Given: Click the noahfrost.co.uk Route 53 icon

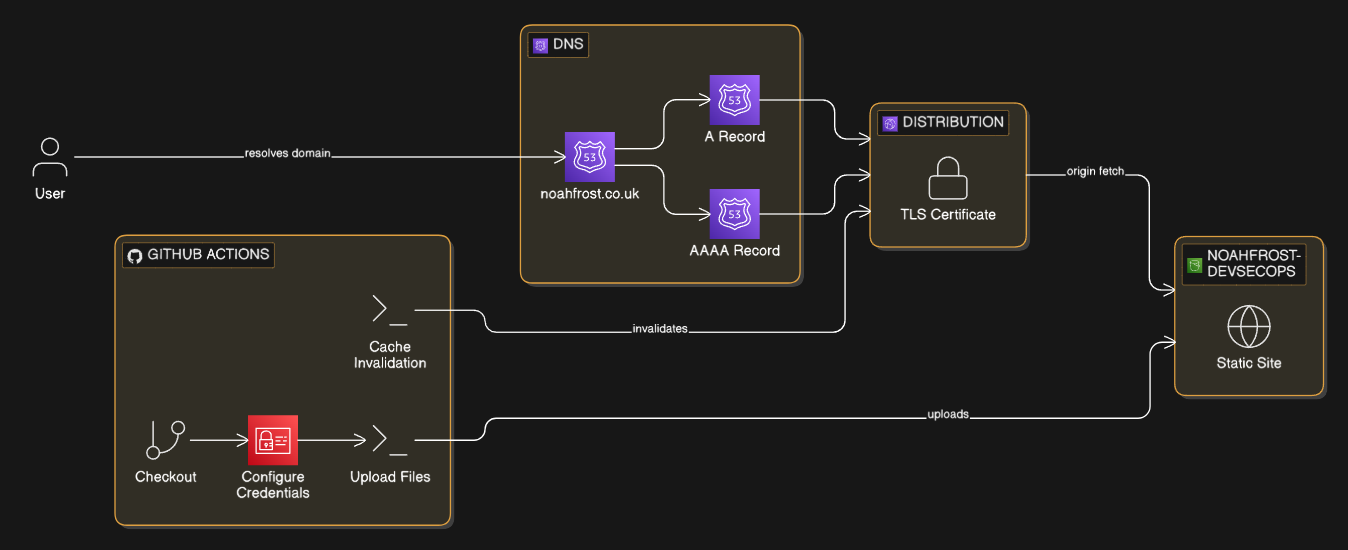Looking at the screenshot, I should coord(589,157).
